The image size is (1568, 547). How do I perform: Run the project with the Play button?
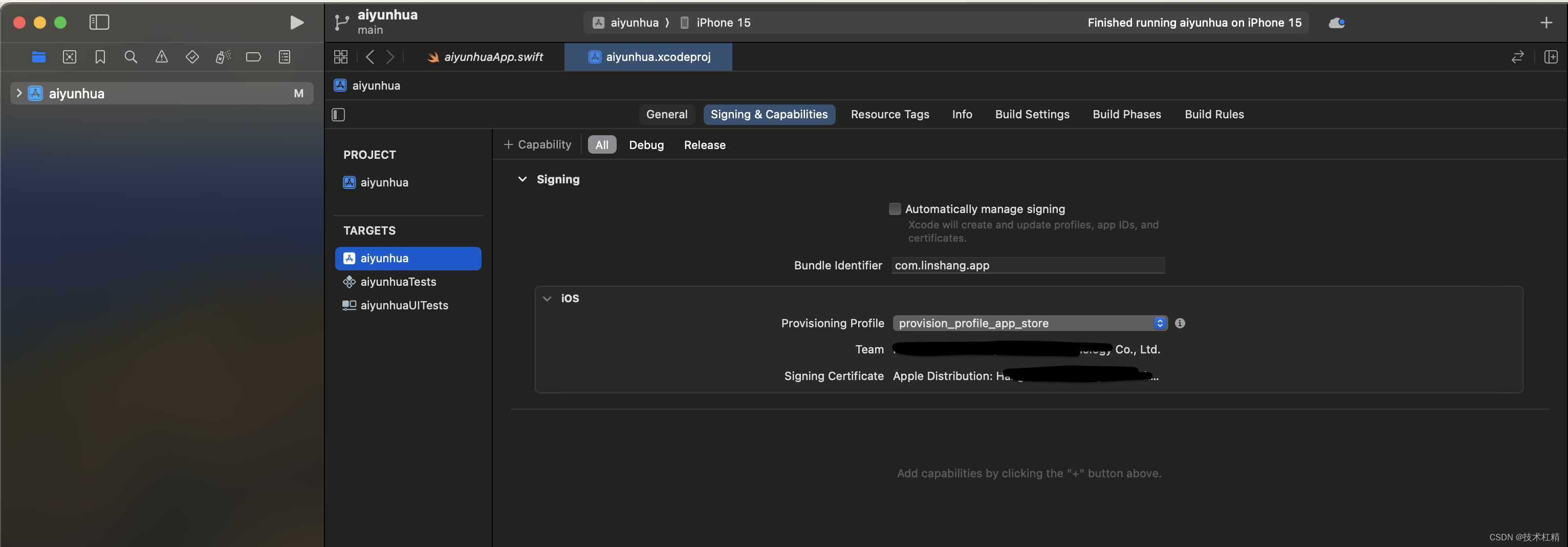pos(296,23)
